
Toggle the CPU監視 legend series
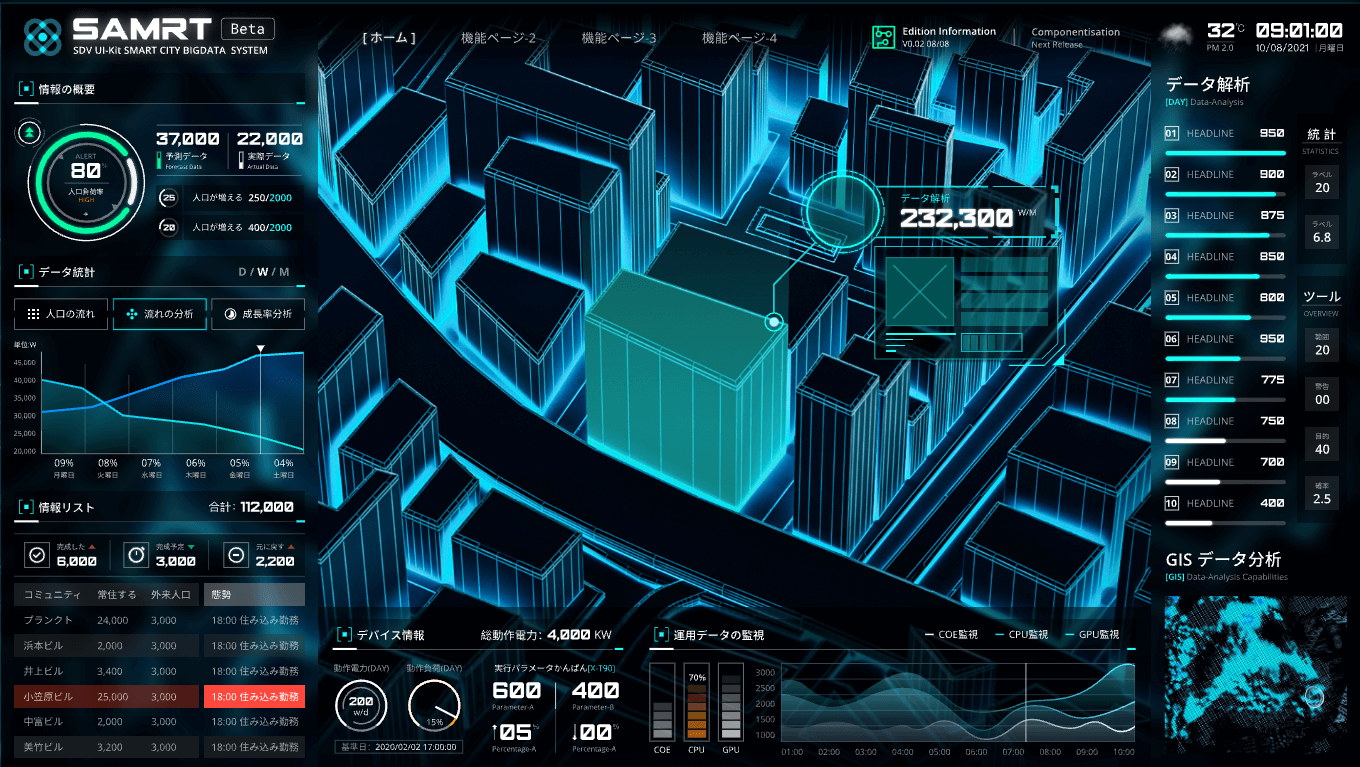click(1027, 634)
